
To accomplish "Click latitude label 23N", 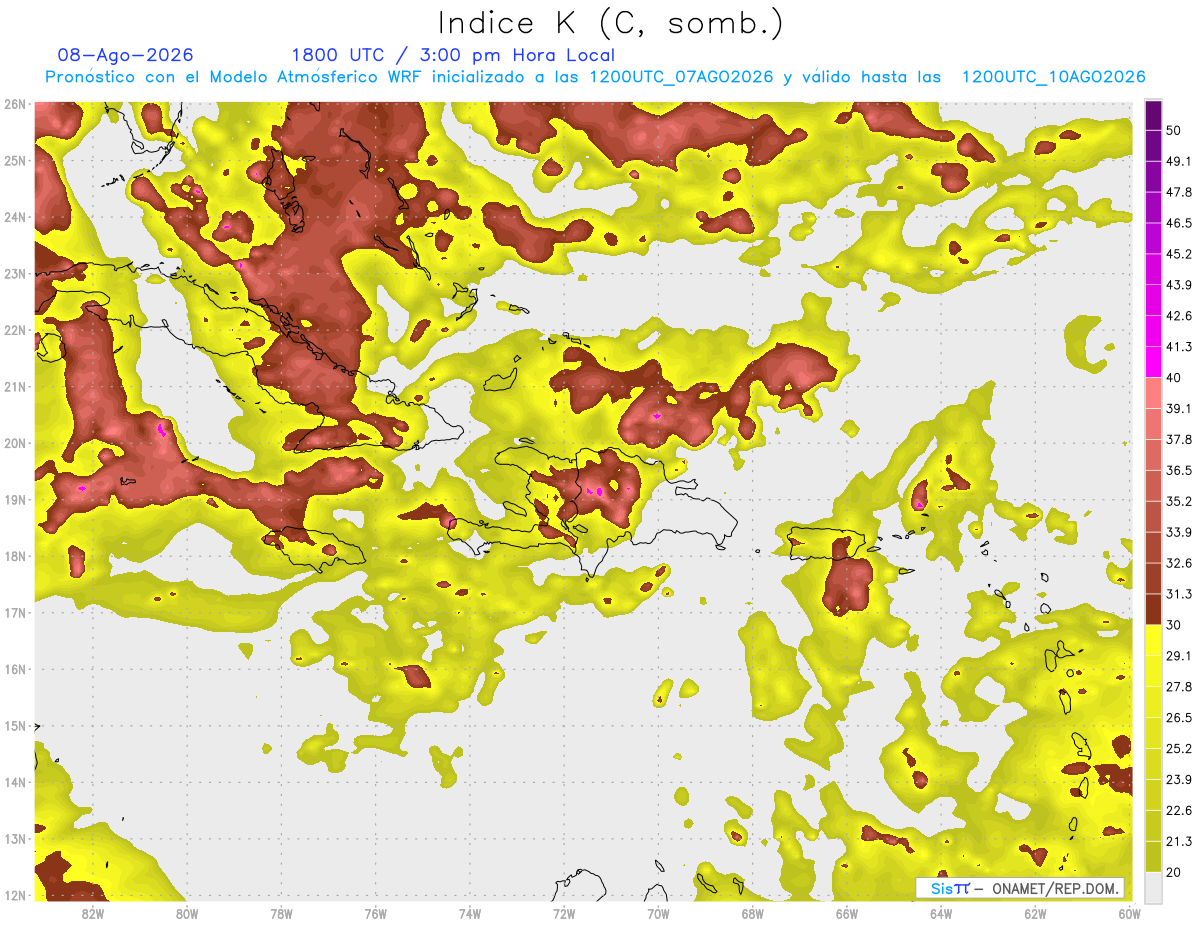I will tap(14, 274).
